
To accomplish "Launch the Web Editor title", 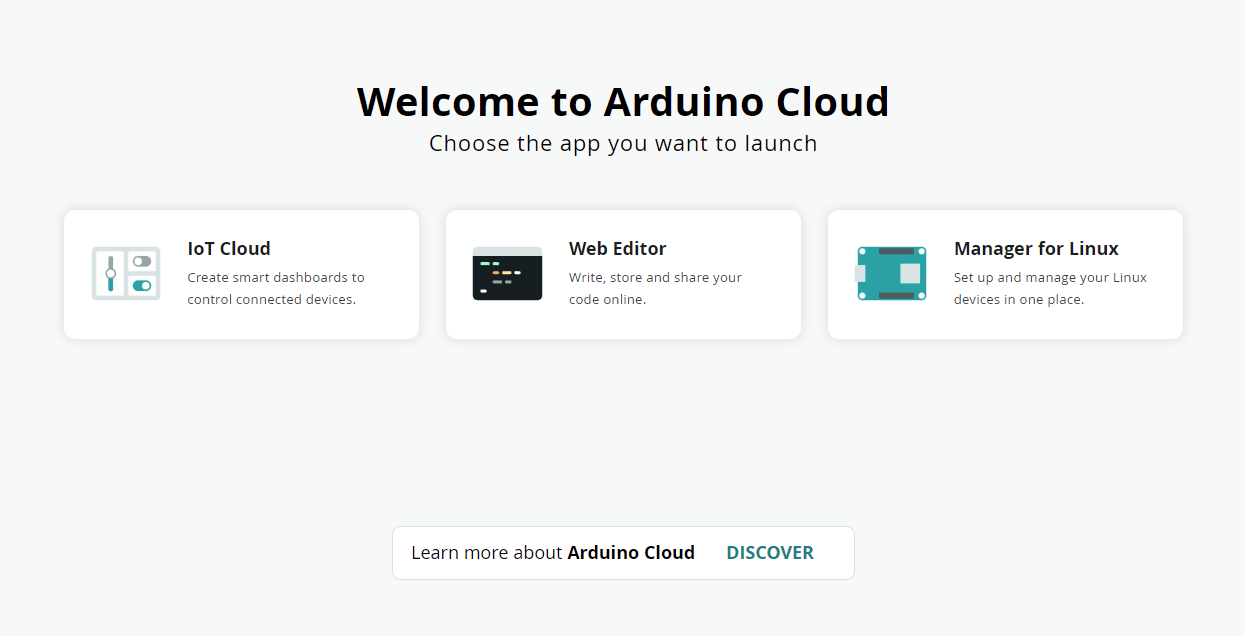I will click(x=617, y=248).
